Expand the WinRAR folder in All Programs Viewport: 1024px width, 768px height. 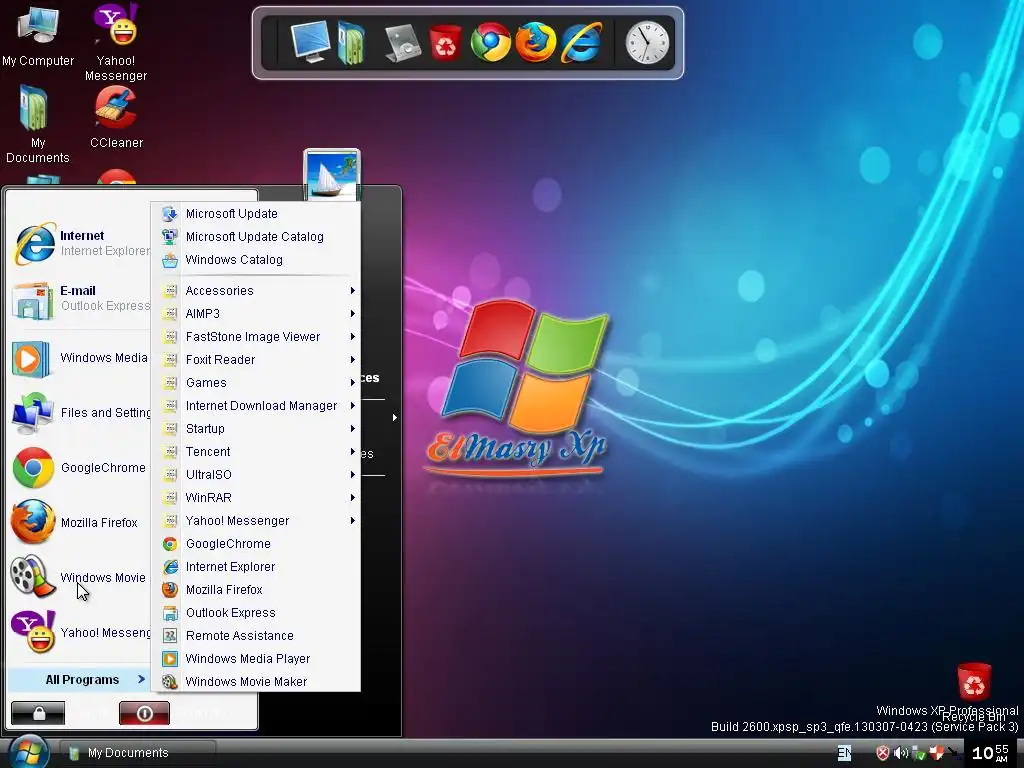coord(256,498)
